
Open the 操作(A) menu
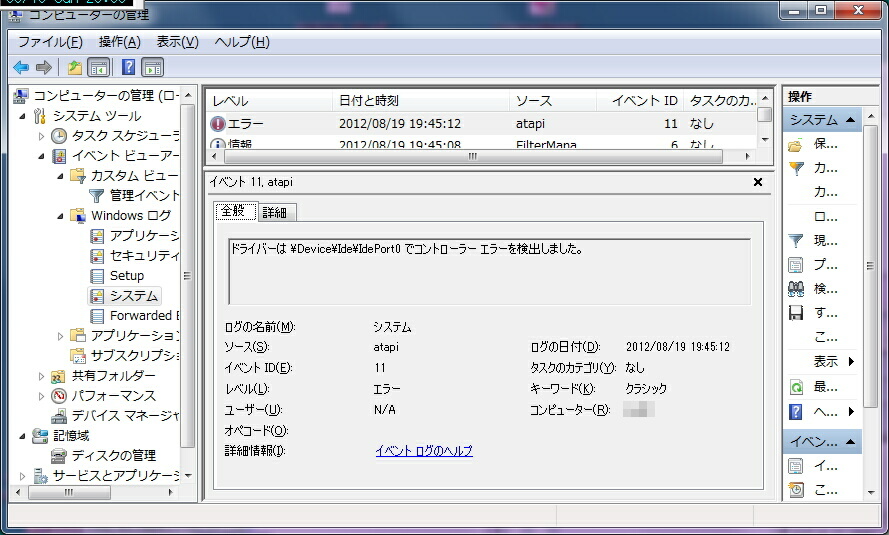[119, 42]
